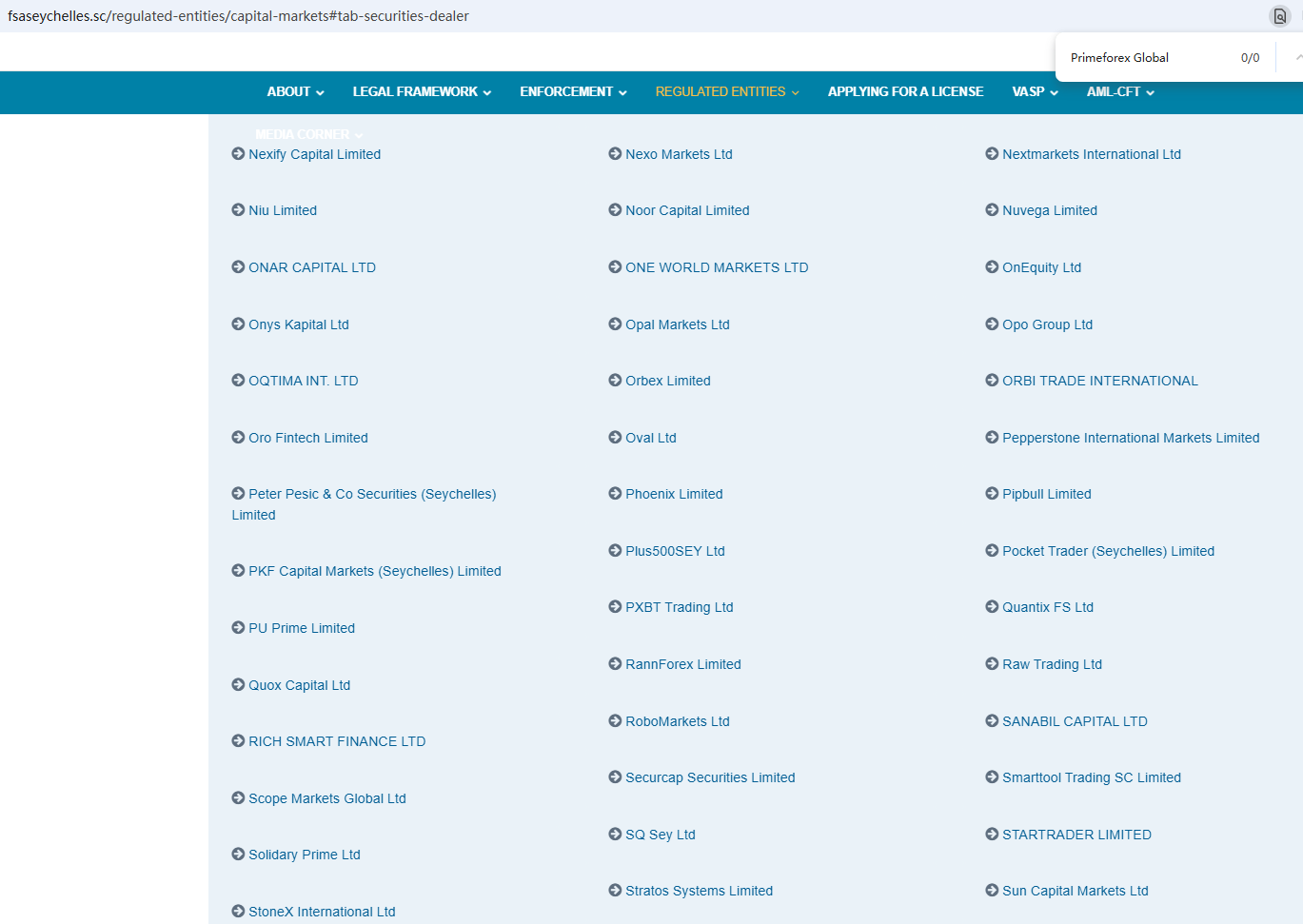1303x924 pixels.
Task: Click the arrow icon beside ORBI TRADE INTERNATIONAL
Action: tap(992, 380)
